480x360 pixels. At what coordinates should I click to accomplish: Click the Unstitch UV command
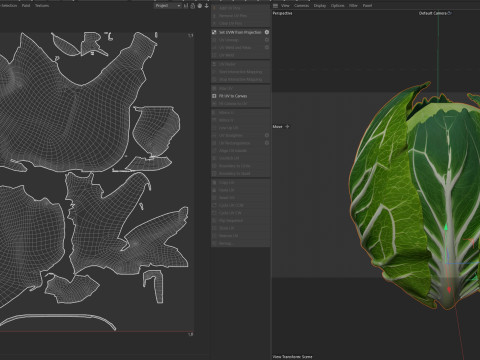point(229,158)
